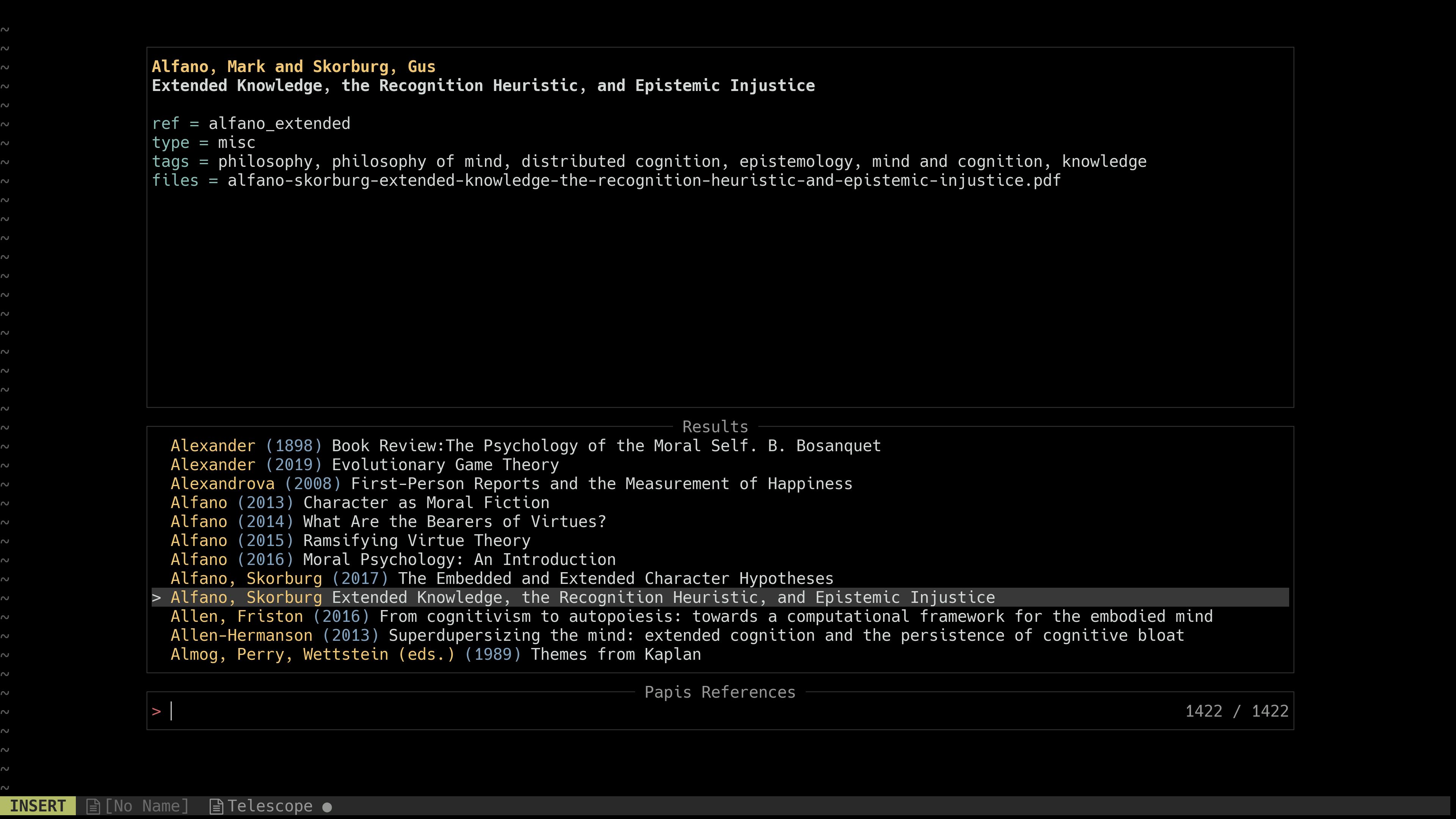1456x819 pixels.
Task: Click the selection caret beside highlighted result
Action: [x=157, y=598]
